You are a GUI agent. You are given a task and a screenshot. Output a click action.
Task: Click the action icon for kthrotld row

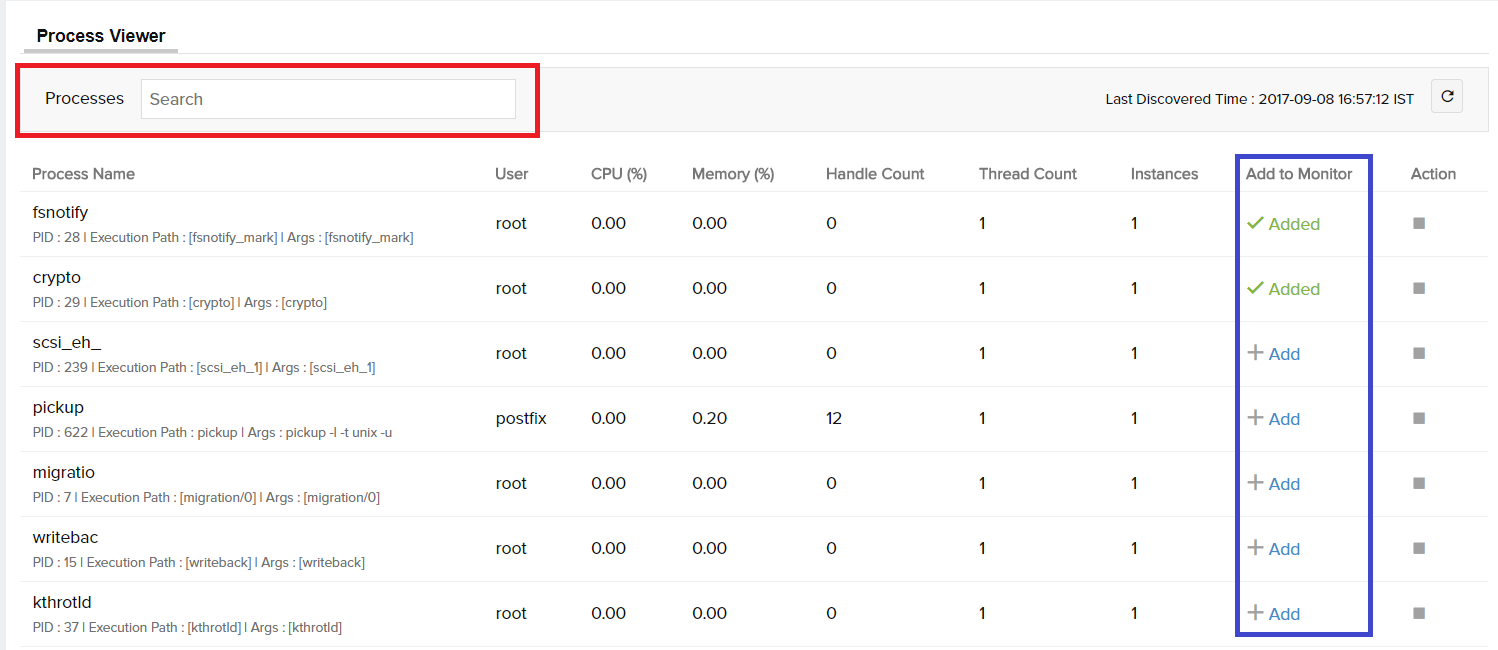click(1418, 613)
